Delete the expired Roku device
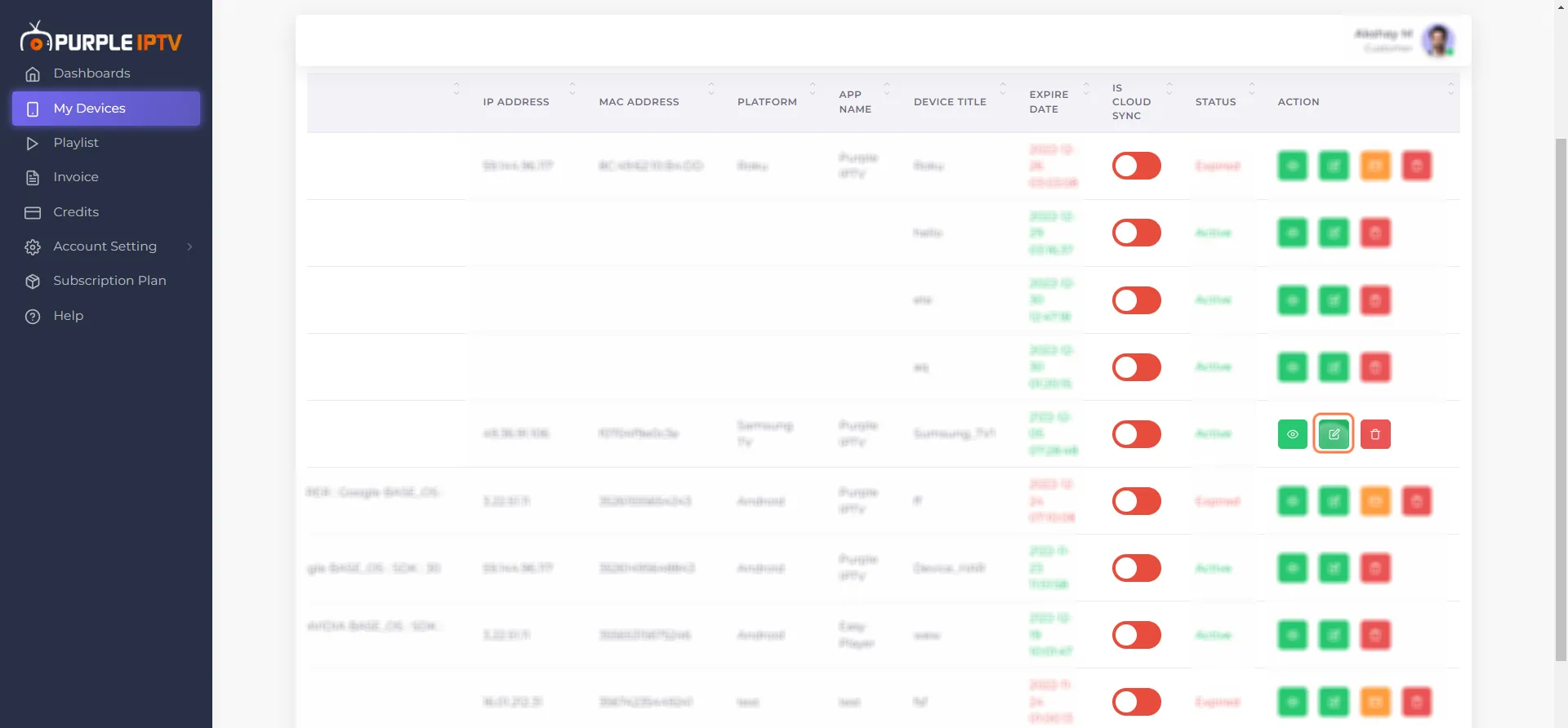 [1417, 166]
